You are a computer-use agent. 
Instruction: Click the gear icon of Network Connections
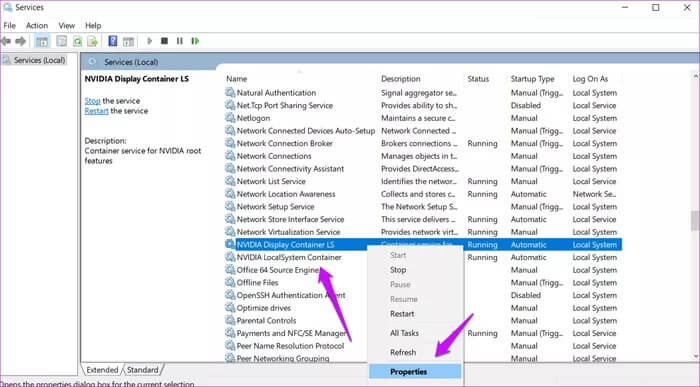click(230, 156)
